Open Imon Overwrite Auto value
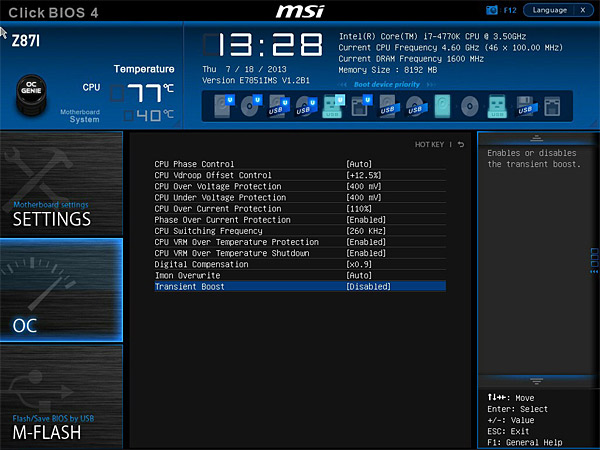 click(359, 275)
